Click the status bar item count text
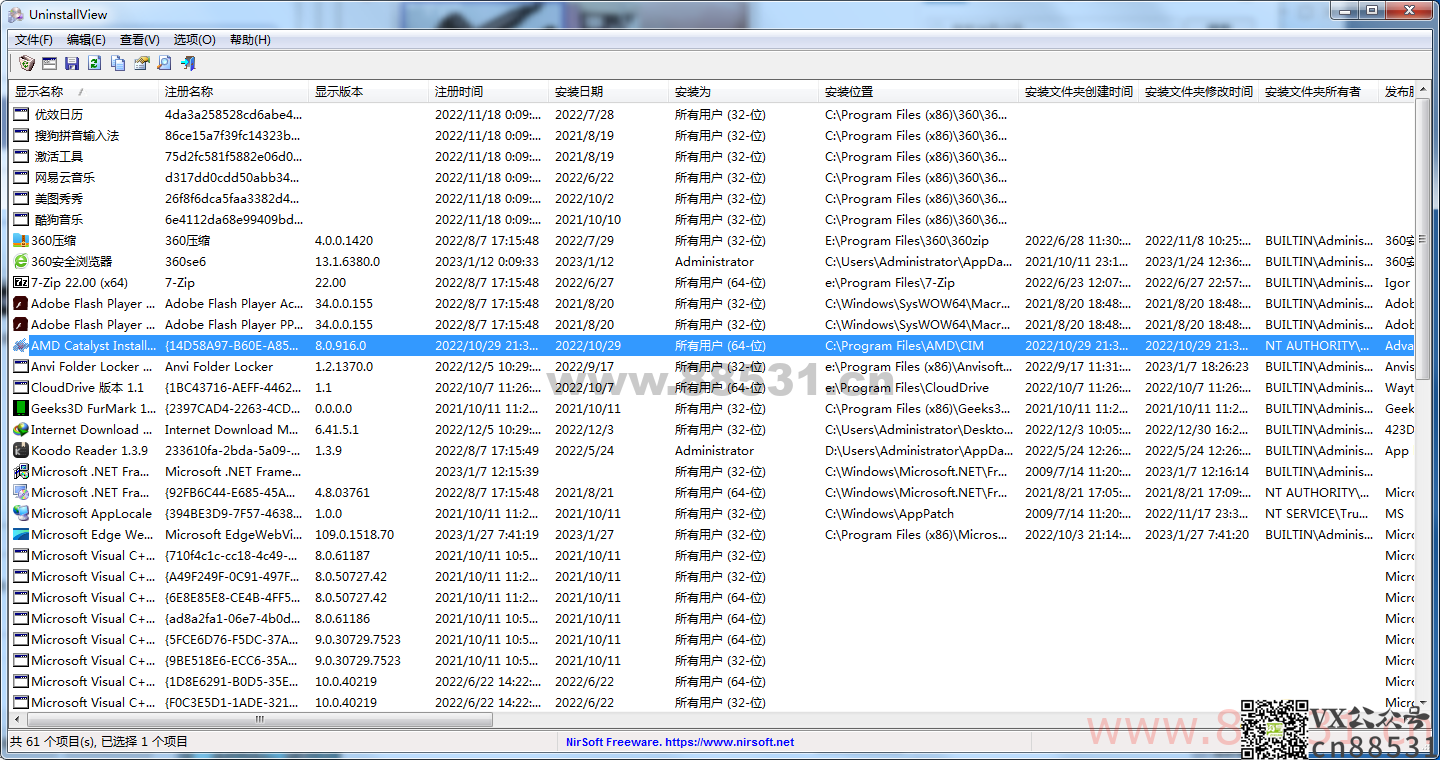Screen dimensions: 1440x760 click(x=98, y=742)
